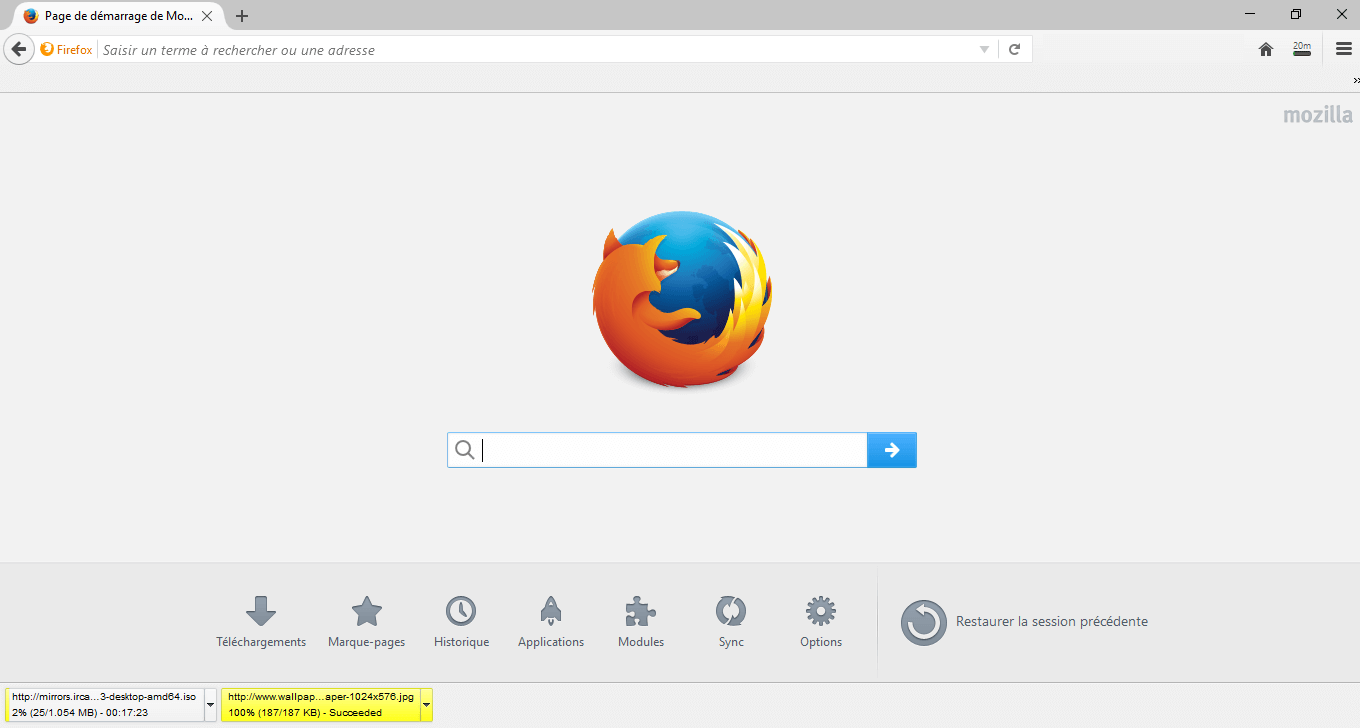Viewport: 1360px width, 728px height.
Task: Open Sync shortcut
Action: 731,622
